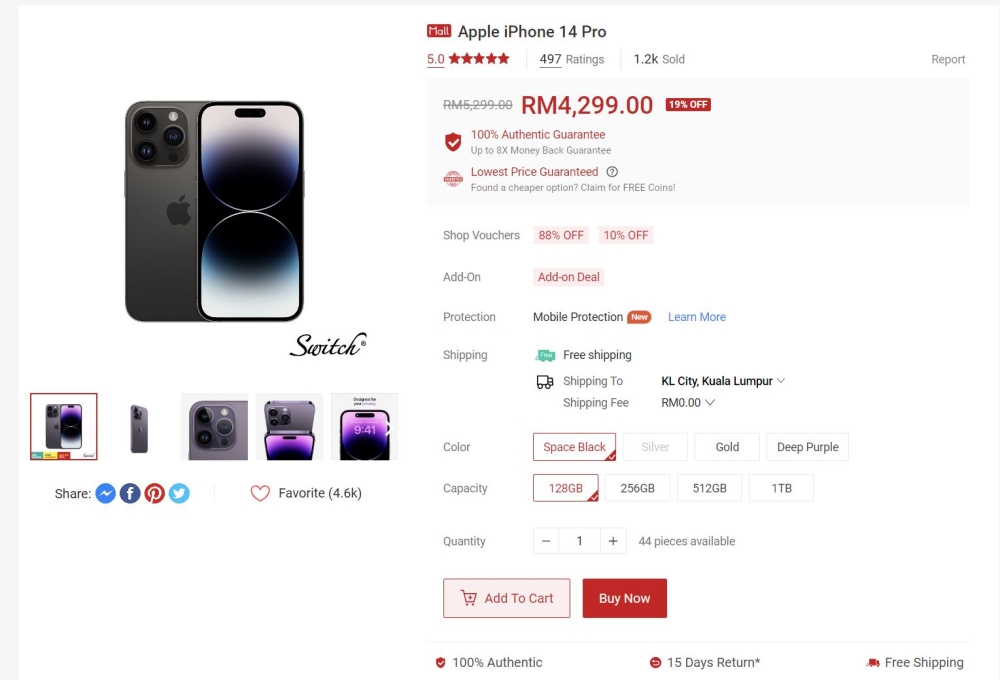This screenshot has height=680, width=1000.
Task: Click the Favorite heart icon
Action: tap(260, 493)
